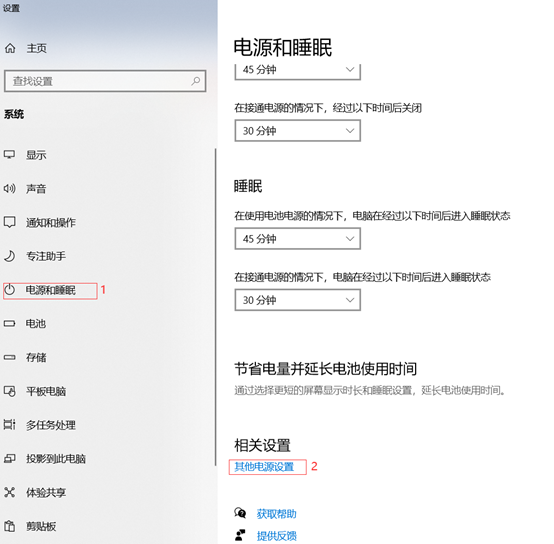Expand plugged-in sleep 30 minutes dropdown
Image resolution: width=554 pixels, height=544 pixels.
tap(297, 300)
